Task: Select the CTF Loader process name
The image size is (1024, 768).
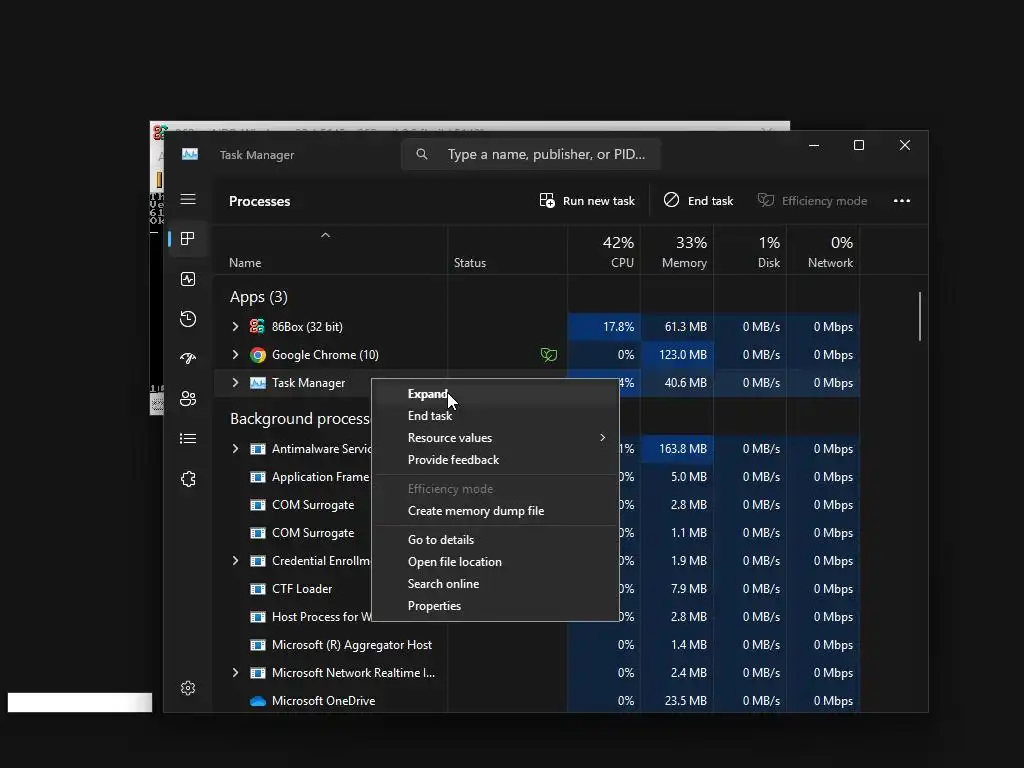Action: [x=302, y=589]
